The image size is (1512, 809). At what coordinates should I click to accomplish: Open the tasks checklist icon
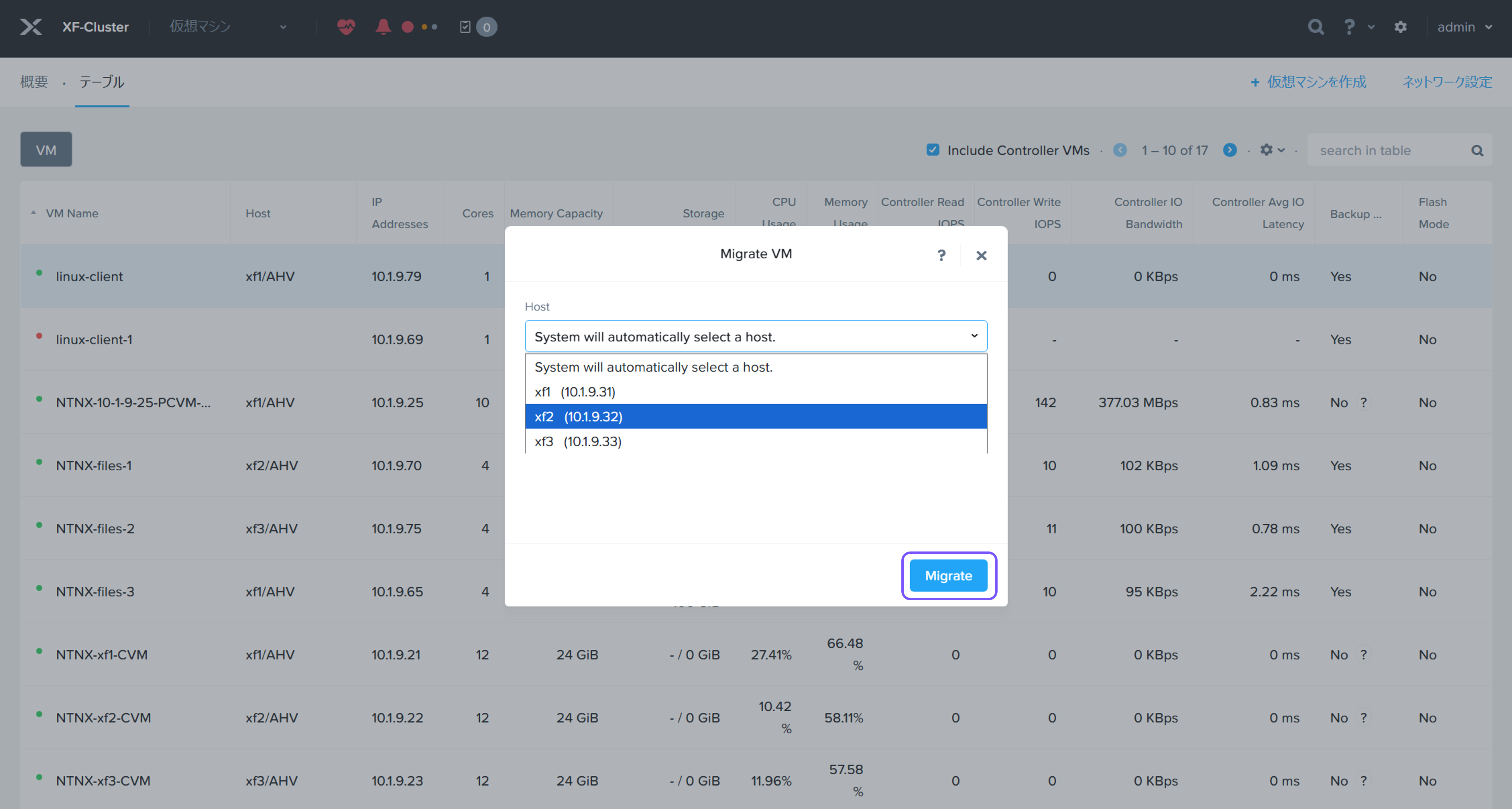click(465, 27)
